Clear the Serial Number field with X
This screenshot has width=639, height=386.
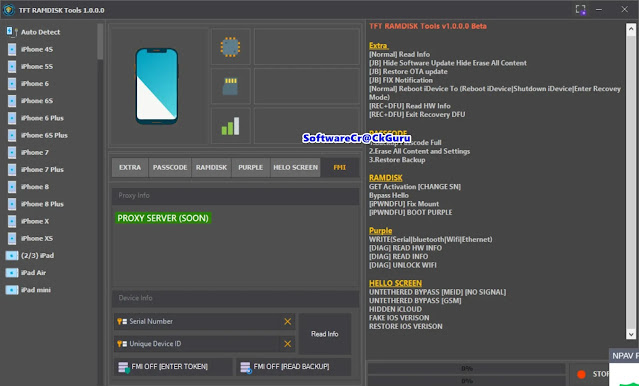click(288, 322)
